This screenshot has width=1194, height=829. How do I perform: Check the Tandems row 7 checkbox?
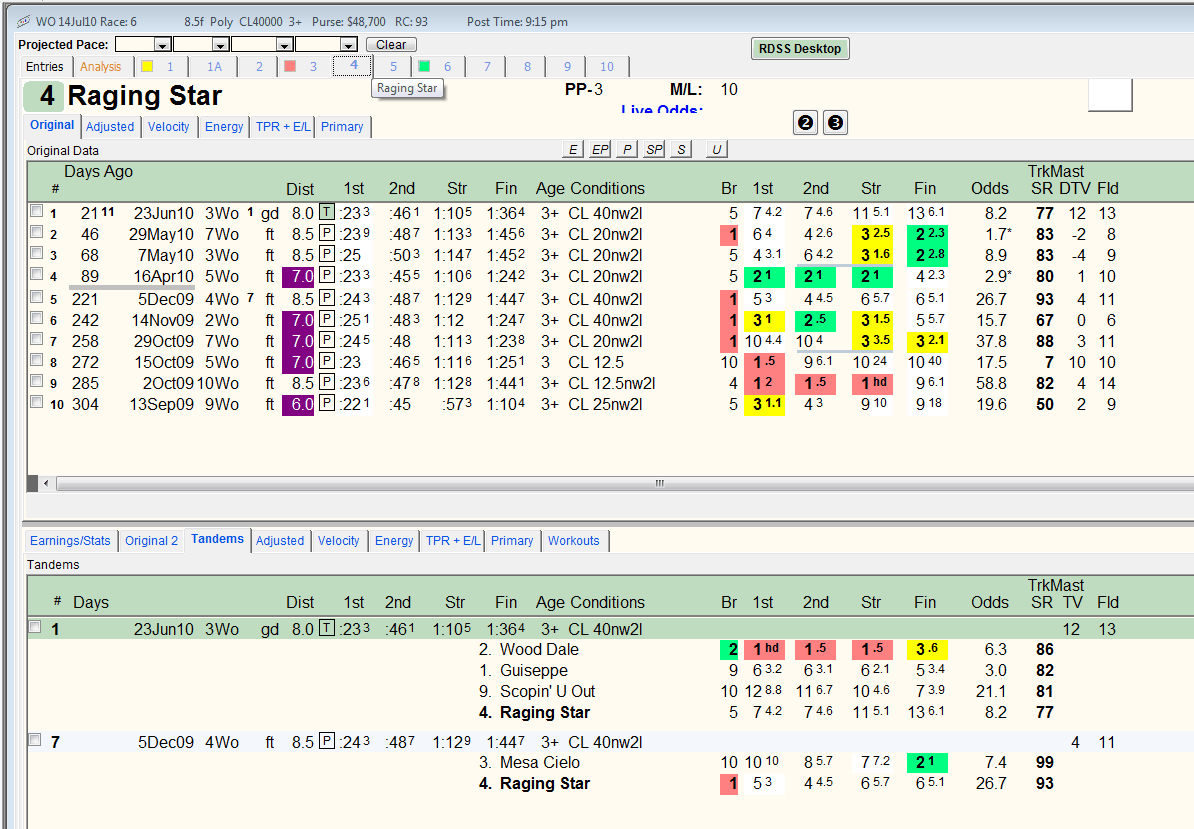[34, 740]
